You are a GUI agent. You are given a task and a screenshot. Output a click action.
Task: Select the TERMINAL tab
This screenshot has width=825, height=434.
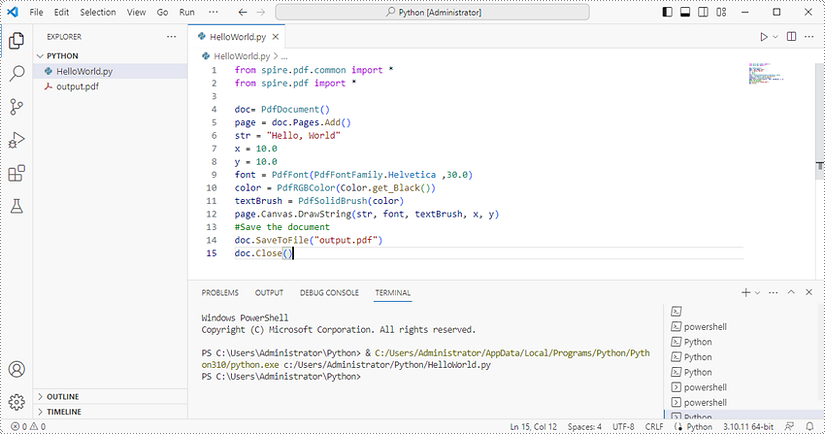coord(393,292)
